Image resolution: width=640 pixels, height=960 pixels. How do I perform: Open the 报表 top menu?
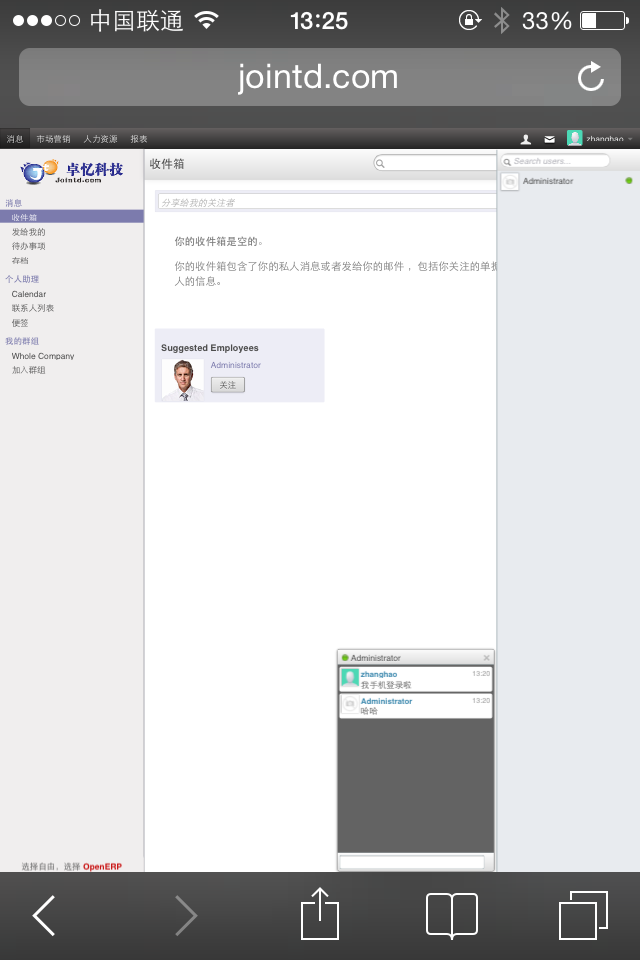tap(139, 139)
